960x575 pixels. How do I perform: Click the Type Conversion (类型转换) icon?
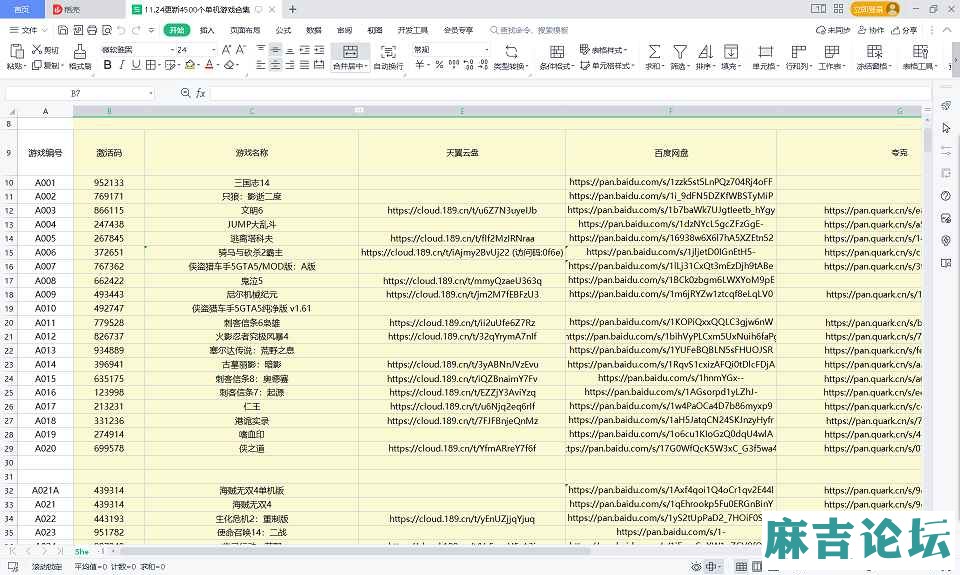511,51
